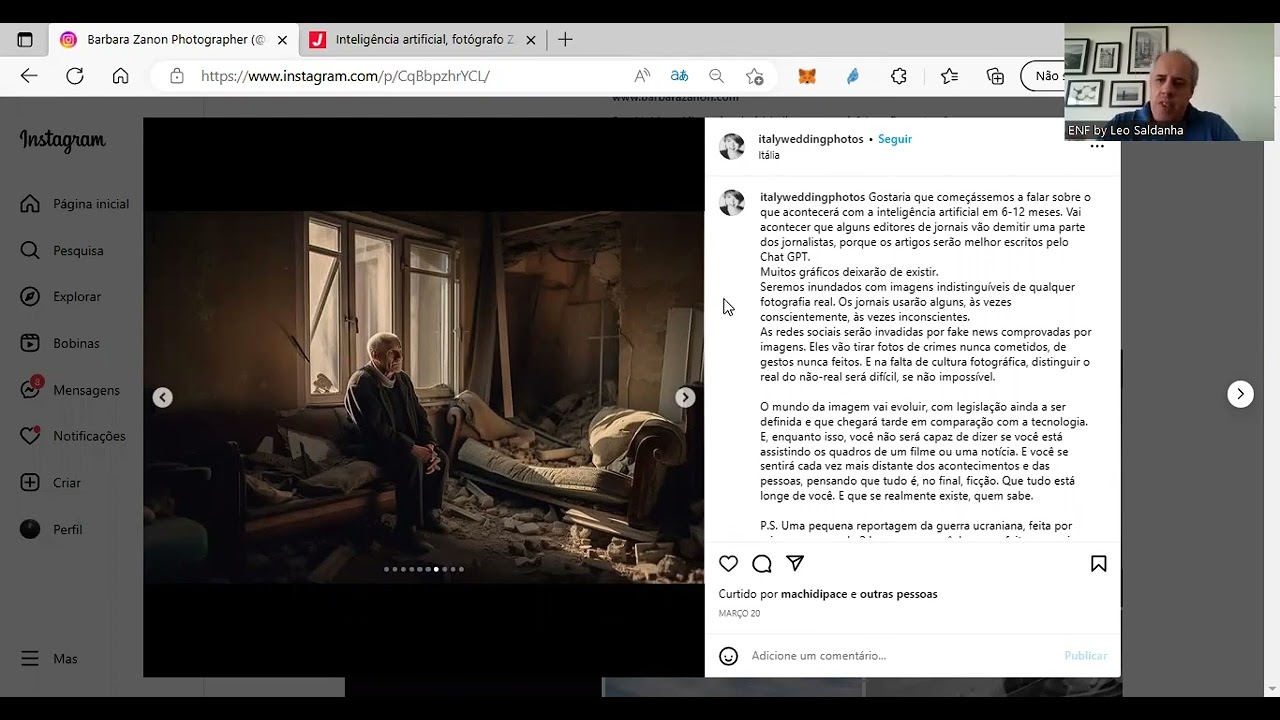Open the zoom magnifier icon
The height and width of the screenshot is (720, 1280).
pyautogui.click(x=716, y=76)
